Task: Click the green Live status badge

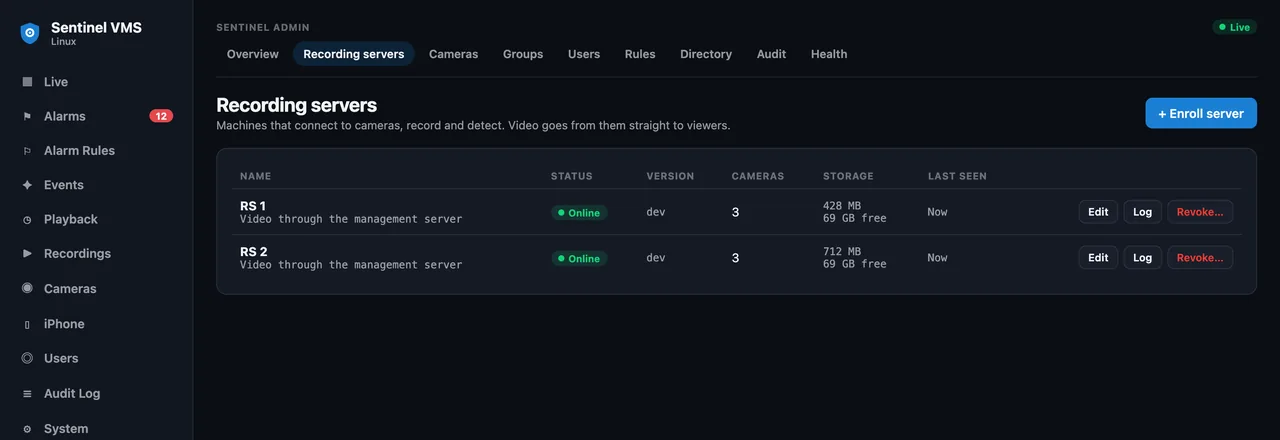Action: 1235,27
